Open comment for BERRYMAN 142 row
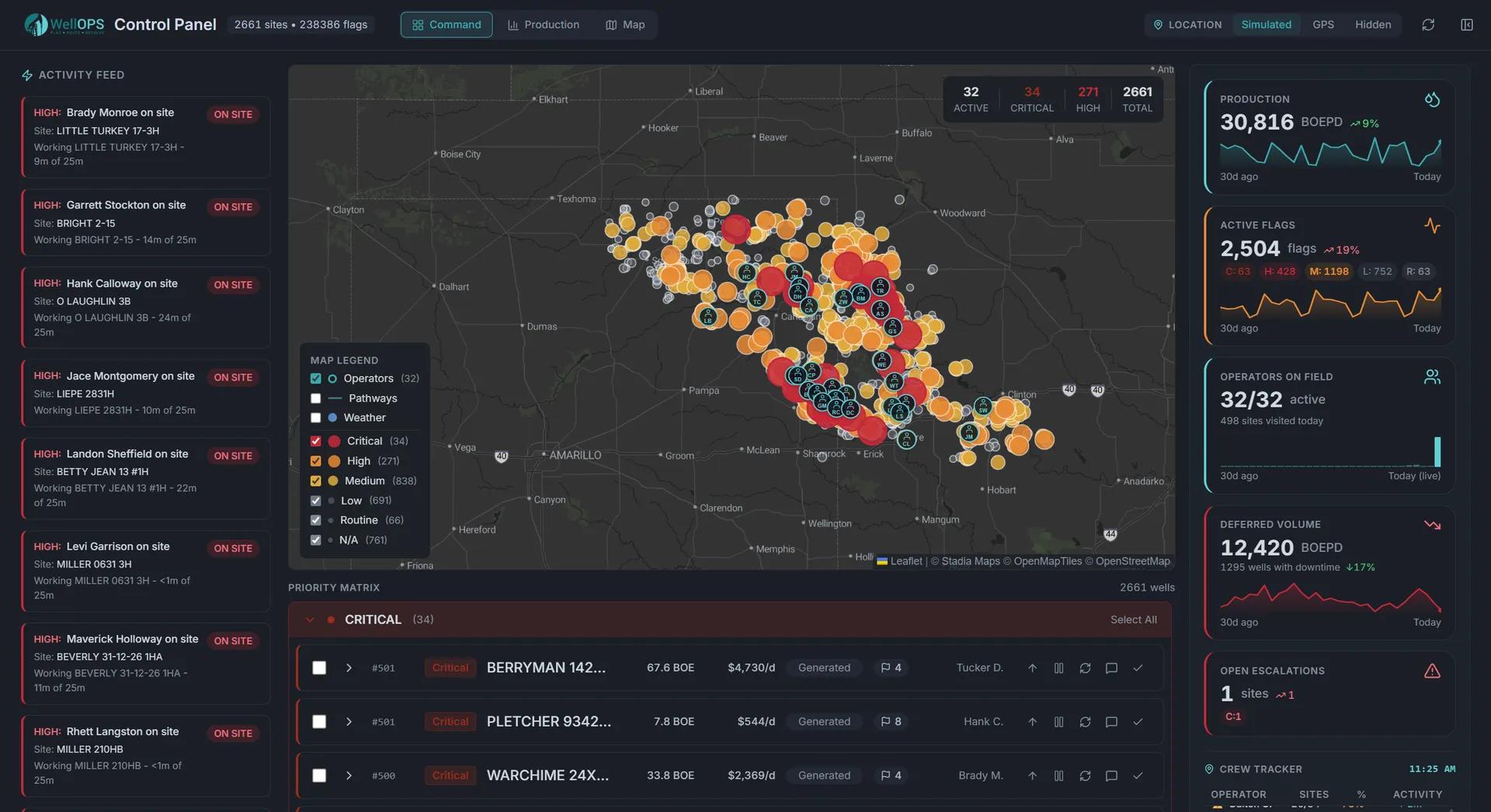1491x812 pixels. click(1111, 668)
